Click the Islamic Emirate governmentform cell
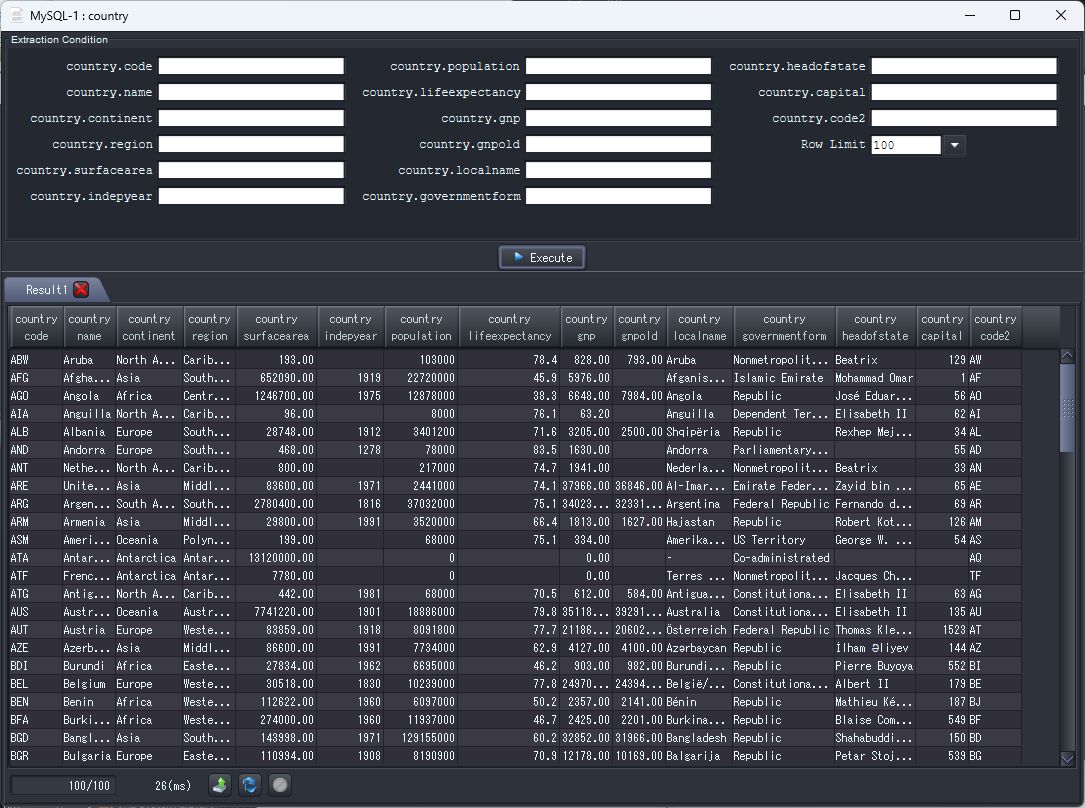Viewport: 1085px width, 808px height. (783, 378)
